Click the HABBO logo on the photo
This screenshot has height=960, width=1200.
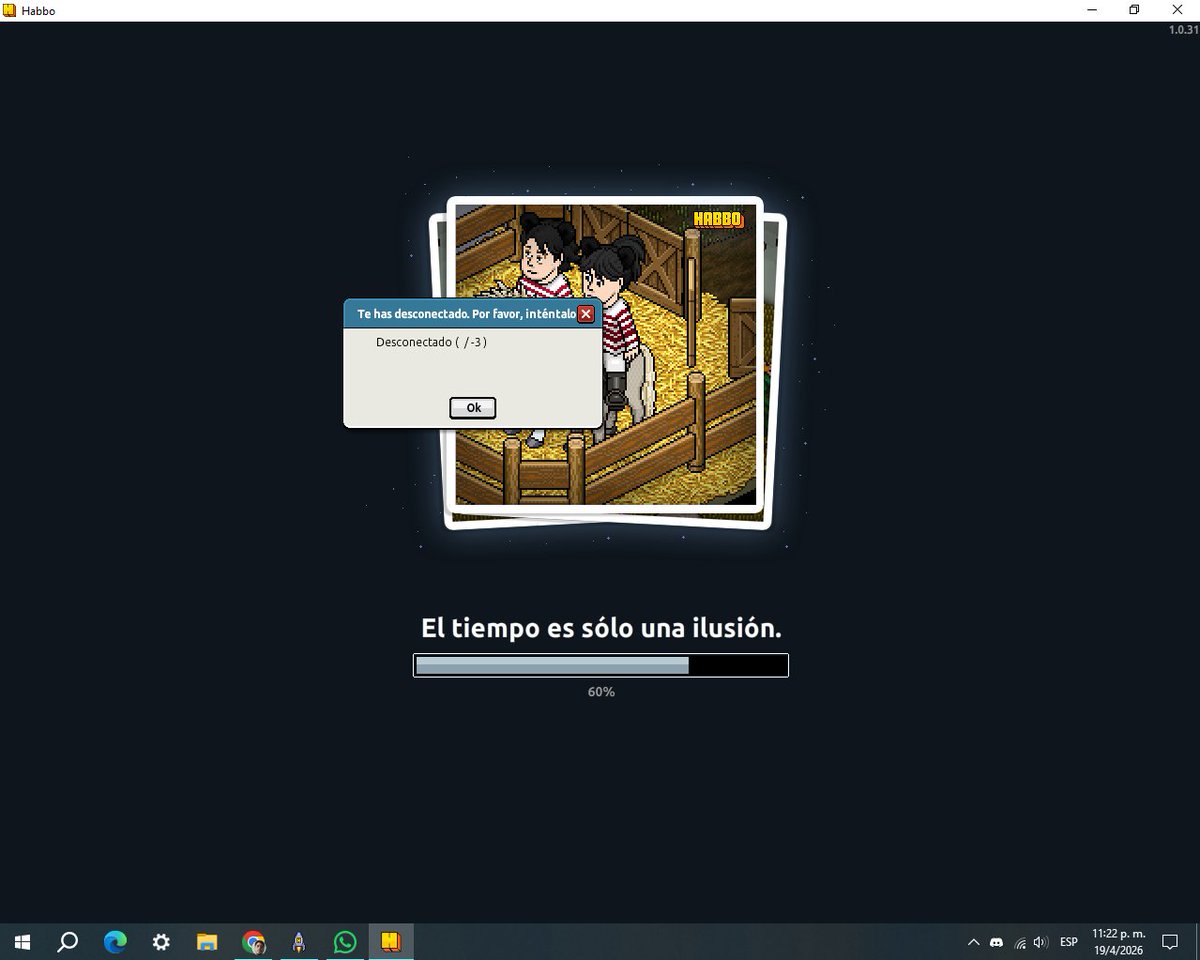pyautogui.click(x=718, y=219)
